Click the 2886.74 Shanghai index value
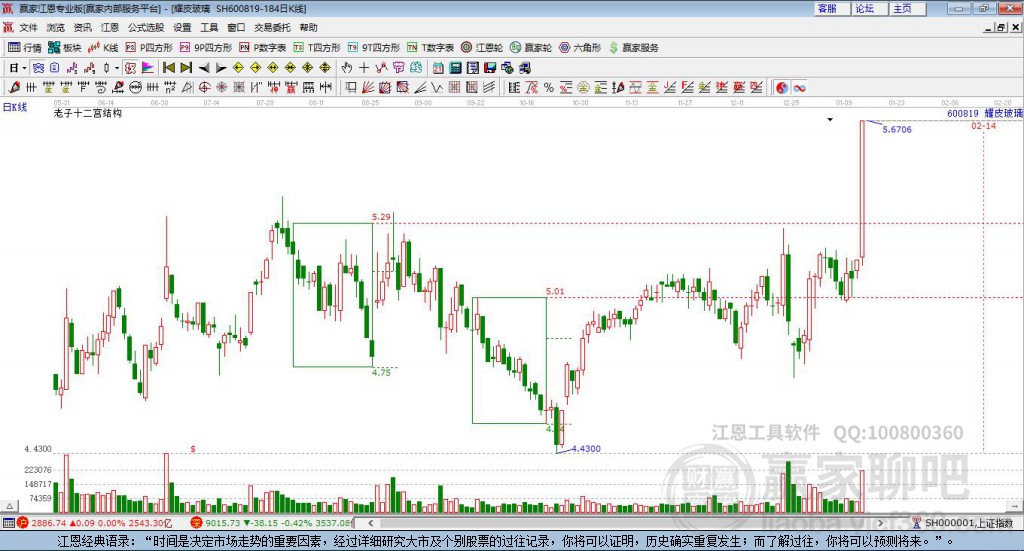 pyautogui.click(x=48, y=523)
